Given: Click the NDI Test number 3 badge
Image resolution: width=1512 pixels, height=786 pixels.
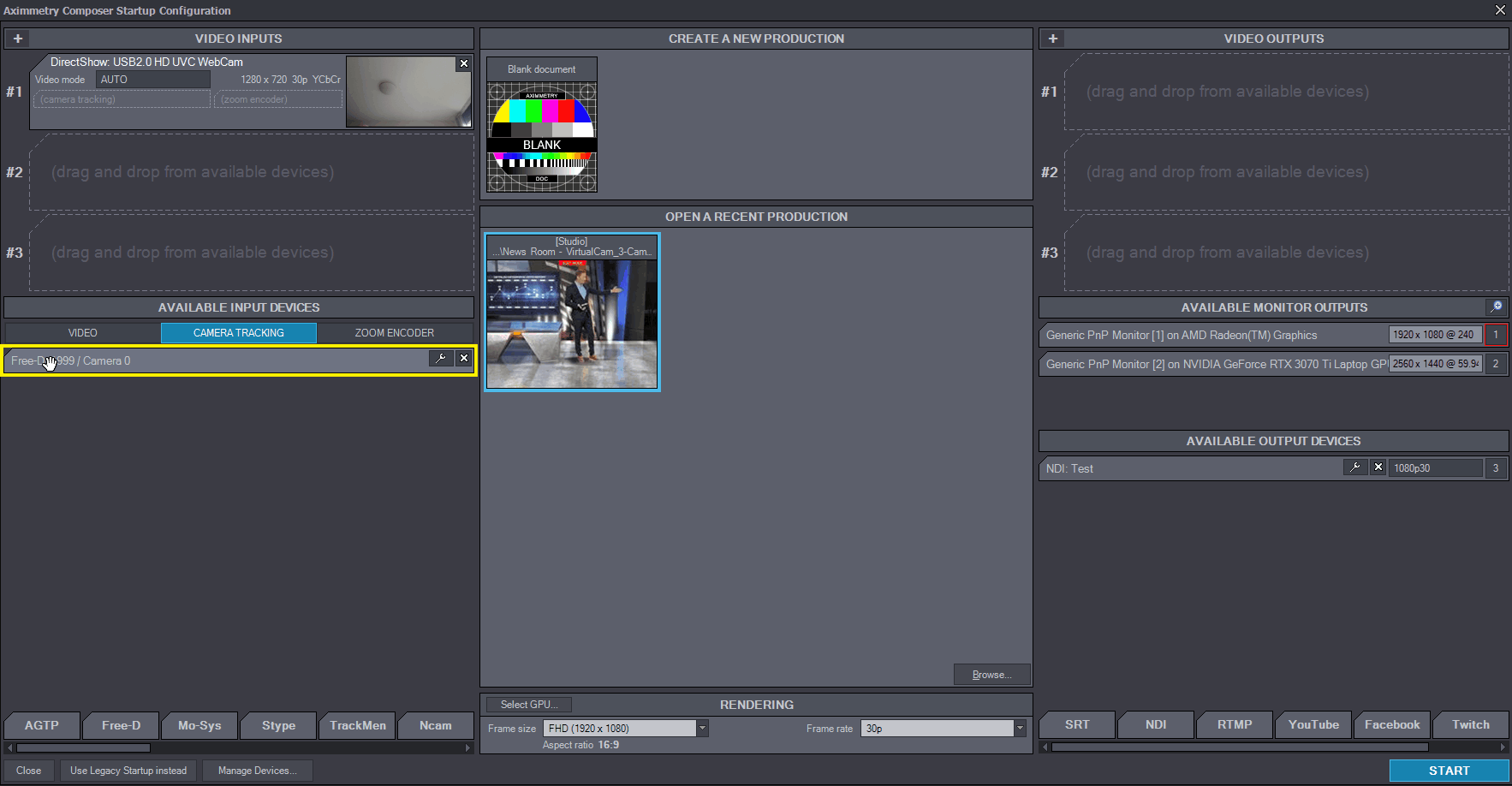Looking at the screenshot, I should point(1496,468).
